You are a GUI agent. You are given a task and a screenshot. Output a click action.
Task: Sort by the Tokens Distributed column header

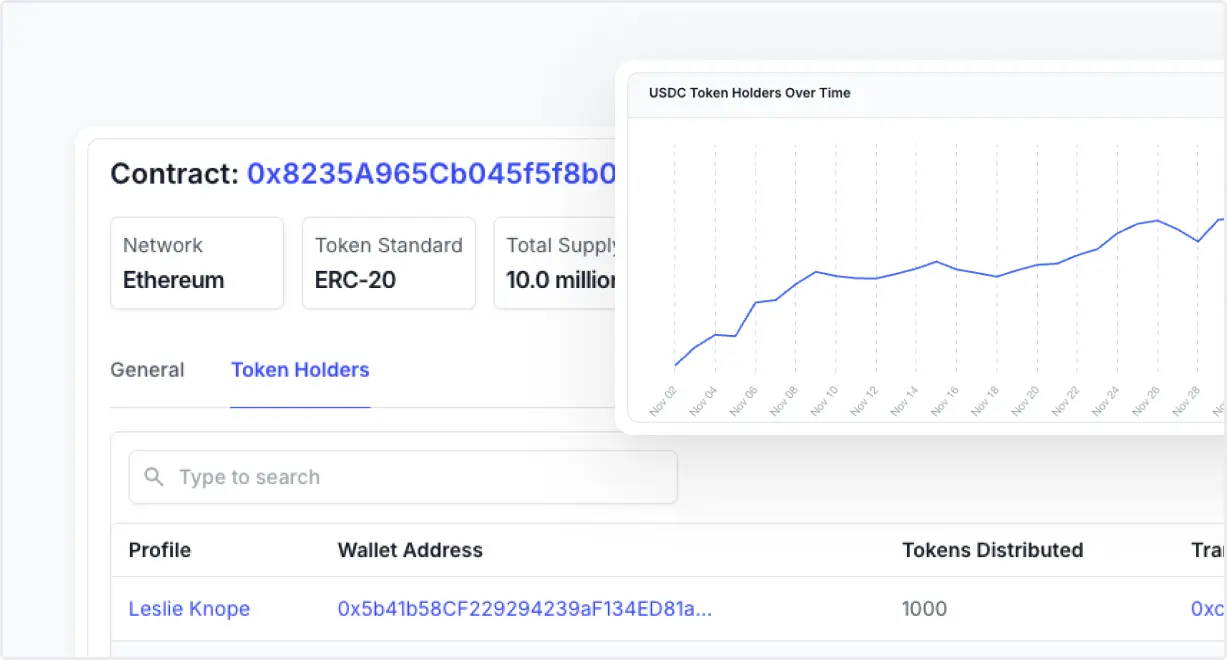click(x=993, y=550)
